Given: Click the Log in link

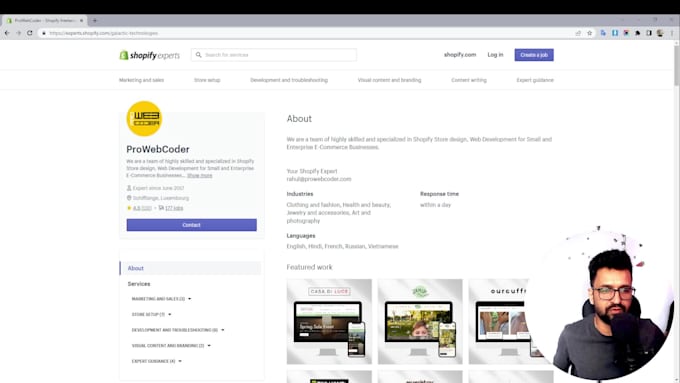Looking at the screenshot, I should [495, 55].
